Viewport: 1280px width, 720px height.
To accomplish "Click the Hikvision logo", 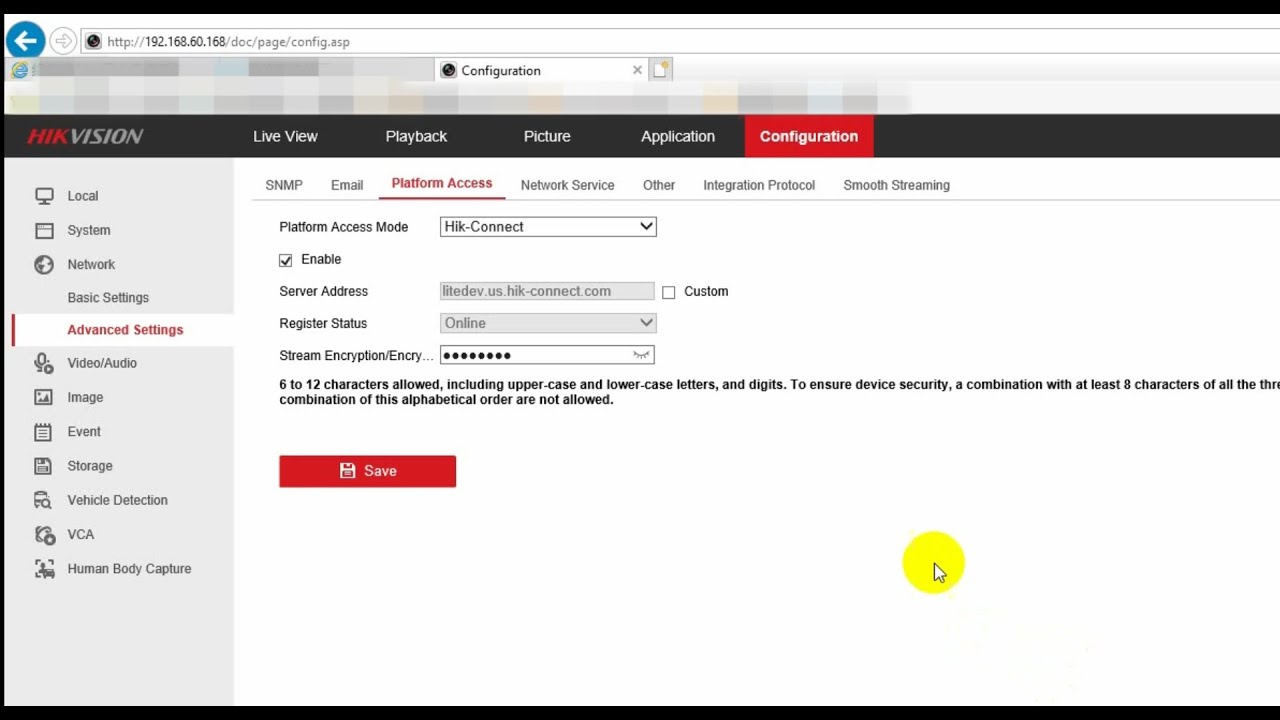I will 85,136.
